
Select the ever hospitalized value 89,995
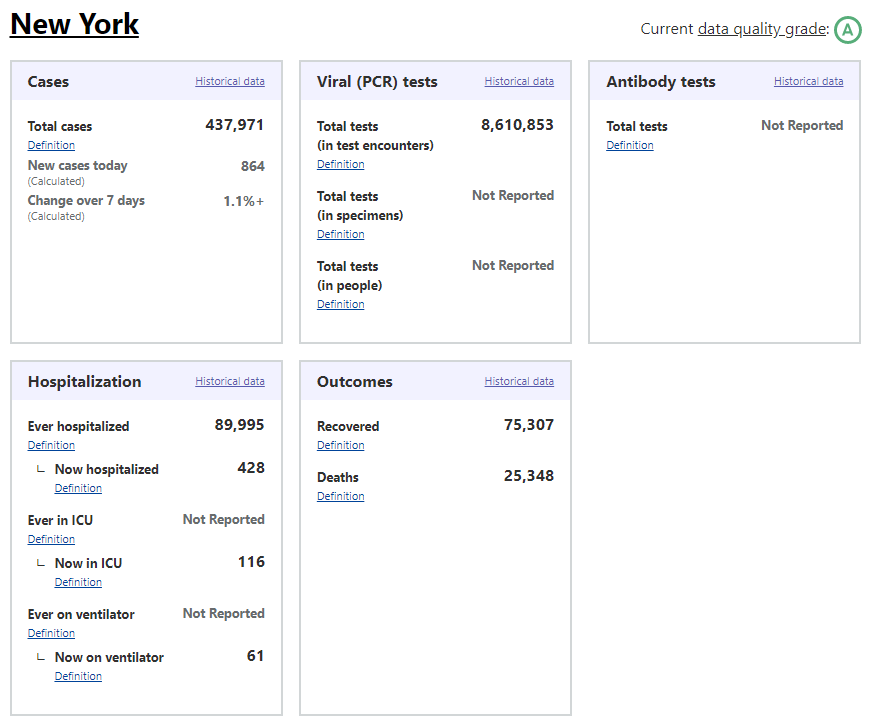click(x=239, y=425)
